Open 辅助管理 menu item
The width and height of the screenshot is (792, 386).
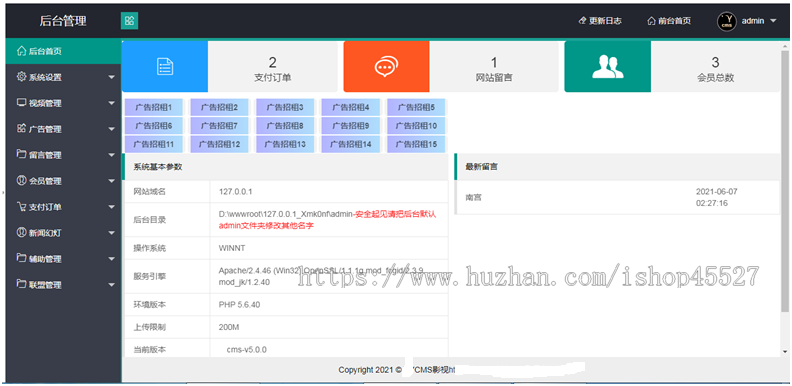coord(63,259)
